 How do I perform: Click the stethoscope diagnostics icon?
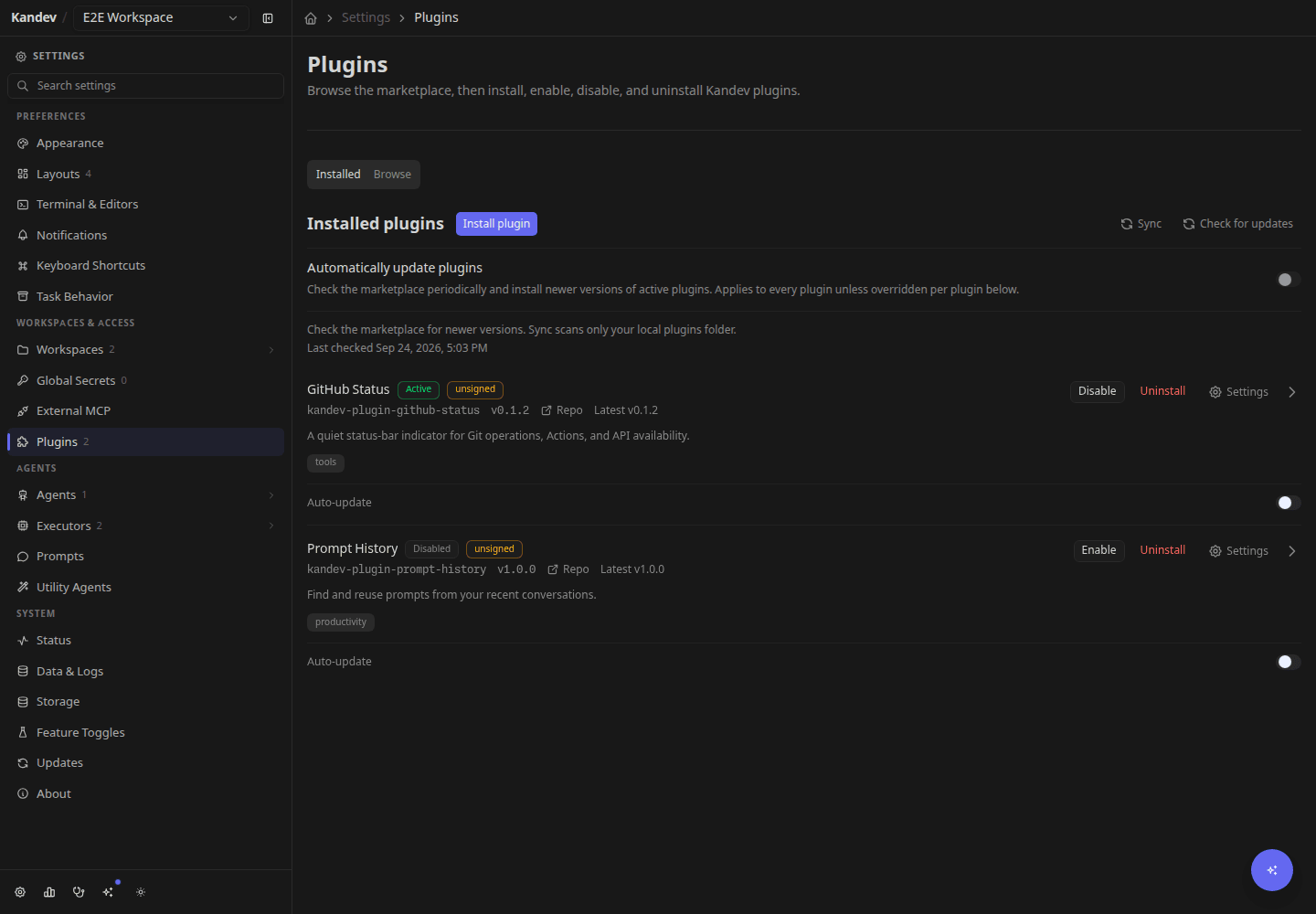[x=79, y=892]
